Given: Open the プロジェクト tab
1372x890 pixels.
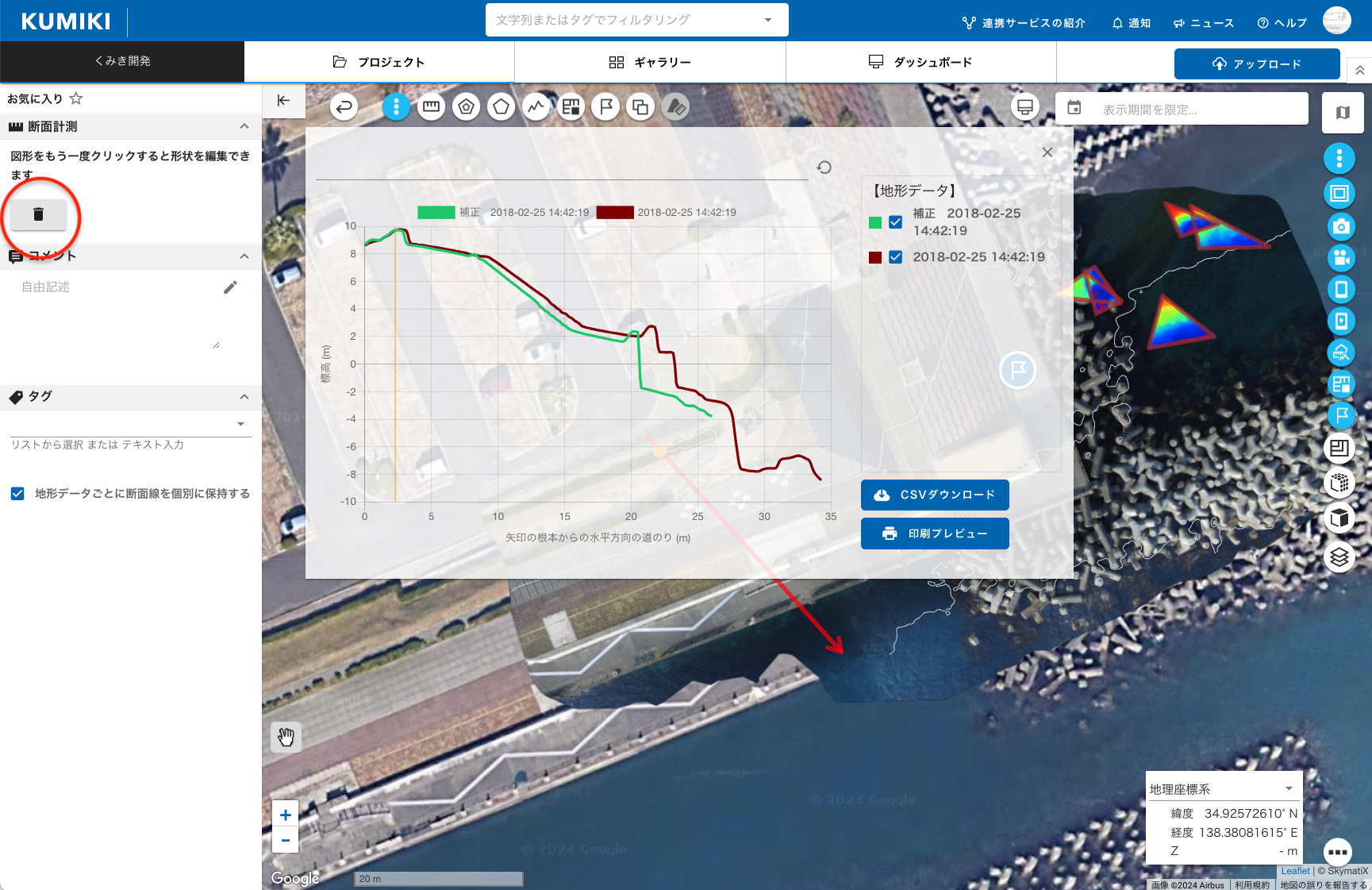Looking at the screenshot, I should pos(379,62).
